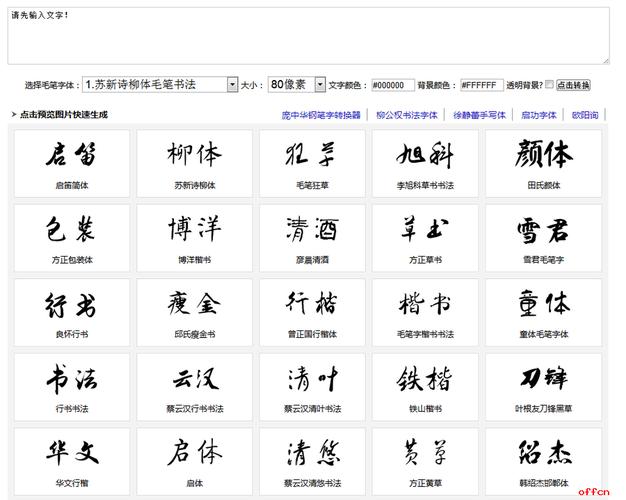
Task: Click the 文字颜色 color input field
Action: point(392,85)
